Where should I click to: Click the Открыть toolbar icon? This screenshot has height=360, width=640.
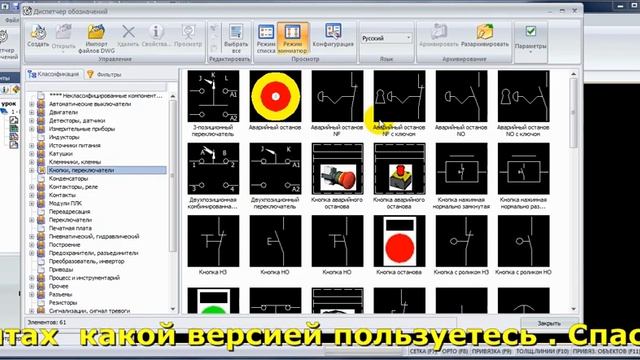pyautogui.click(x=63, y=38)
